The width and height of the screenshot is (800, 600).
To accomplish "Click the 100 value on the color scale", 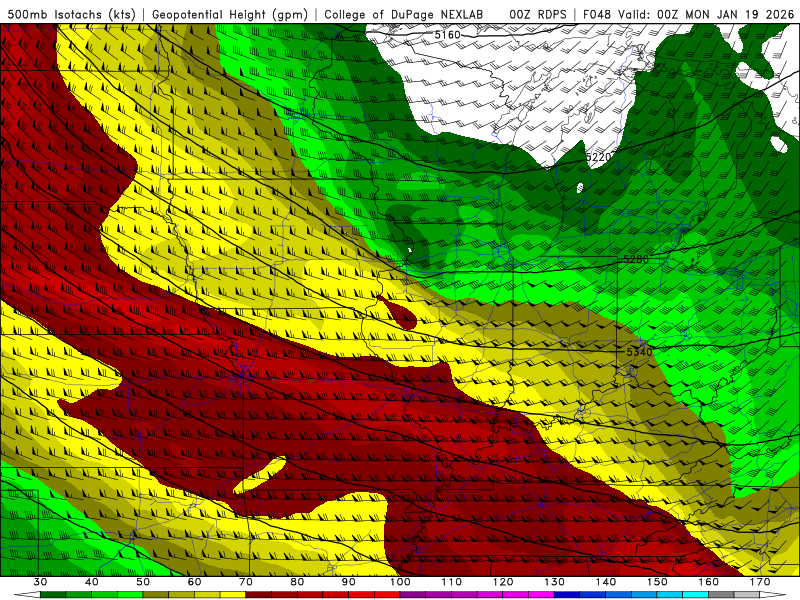I will 400,582.
